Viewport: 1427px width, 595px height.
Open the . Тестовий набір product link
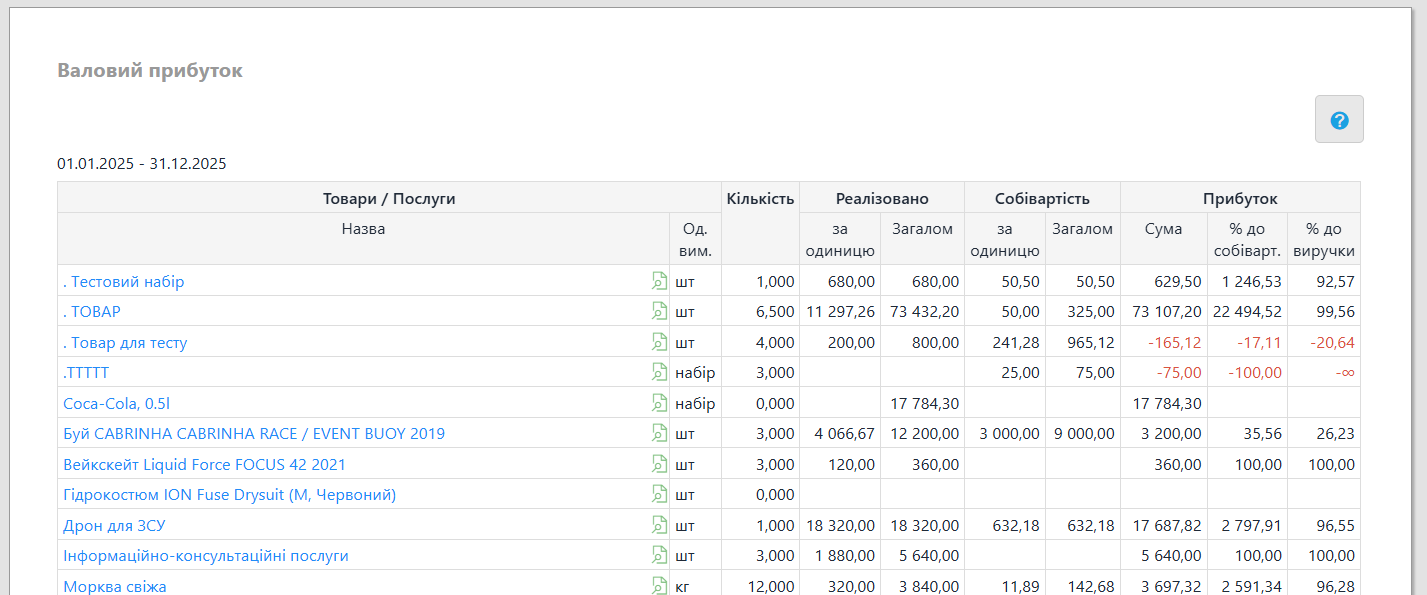tap(123, 282)
